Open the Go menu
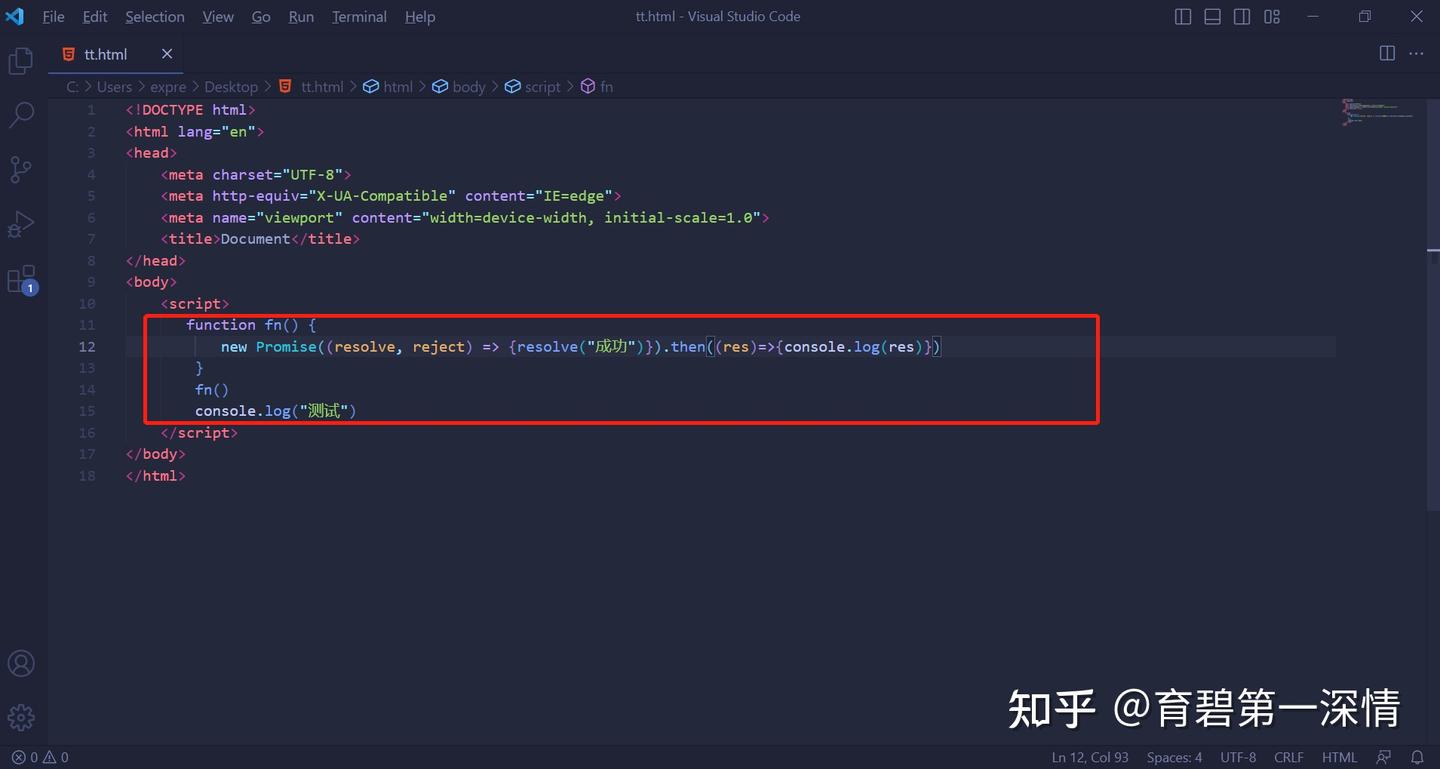 pyautogui.click(x=261, y=16)
